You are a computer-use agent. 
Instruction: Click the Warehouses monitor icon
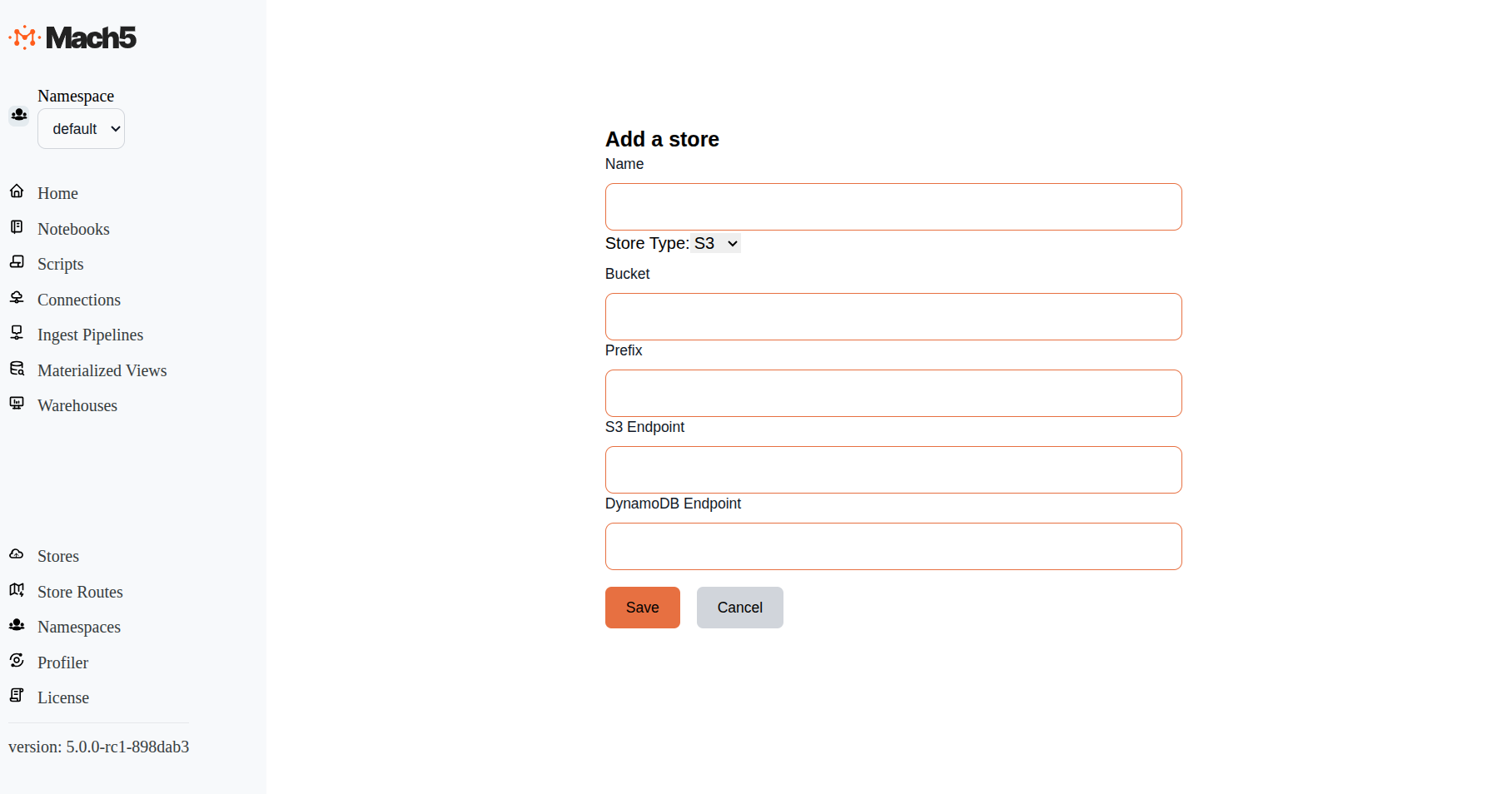pos(17,404)
